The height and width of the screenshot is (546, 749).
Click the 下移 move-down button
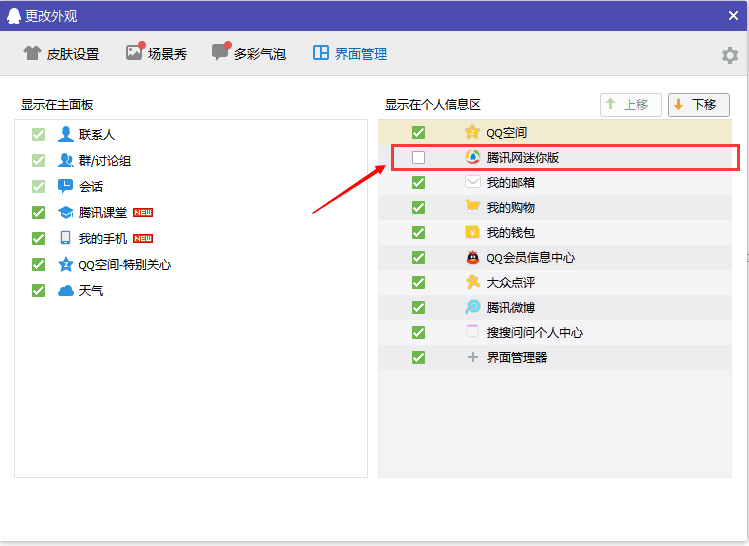pos(699,105)
